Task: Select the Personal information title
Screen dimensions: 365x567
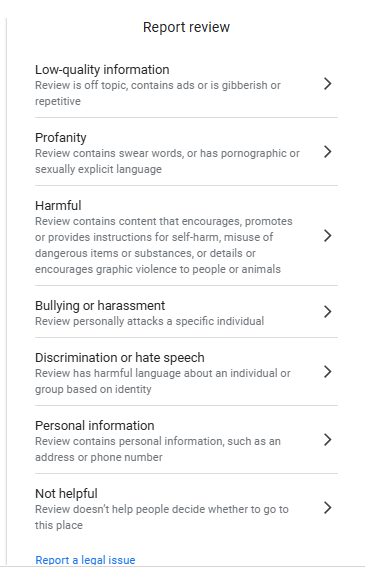Action: [95, 426]
